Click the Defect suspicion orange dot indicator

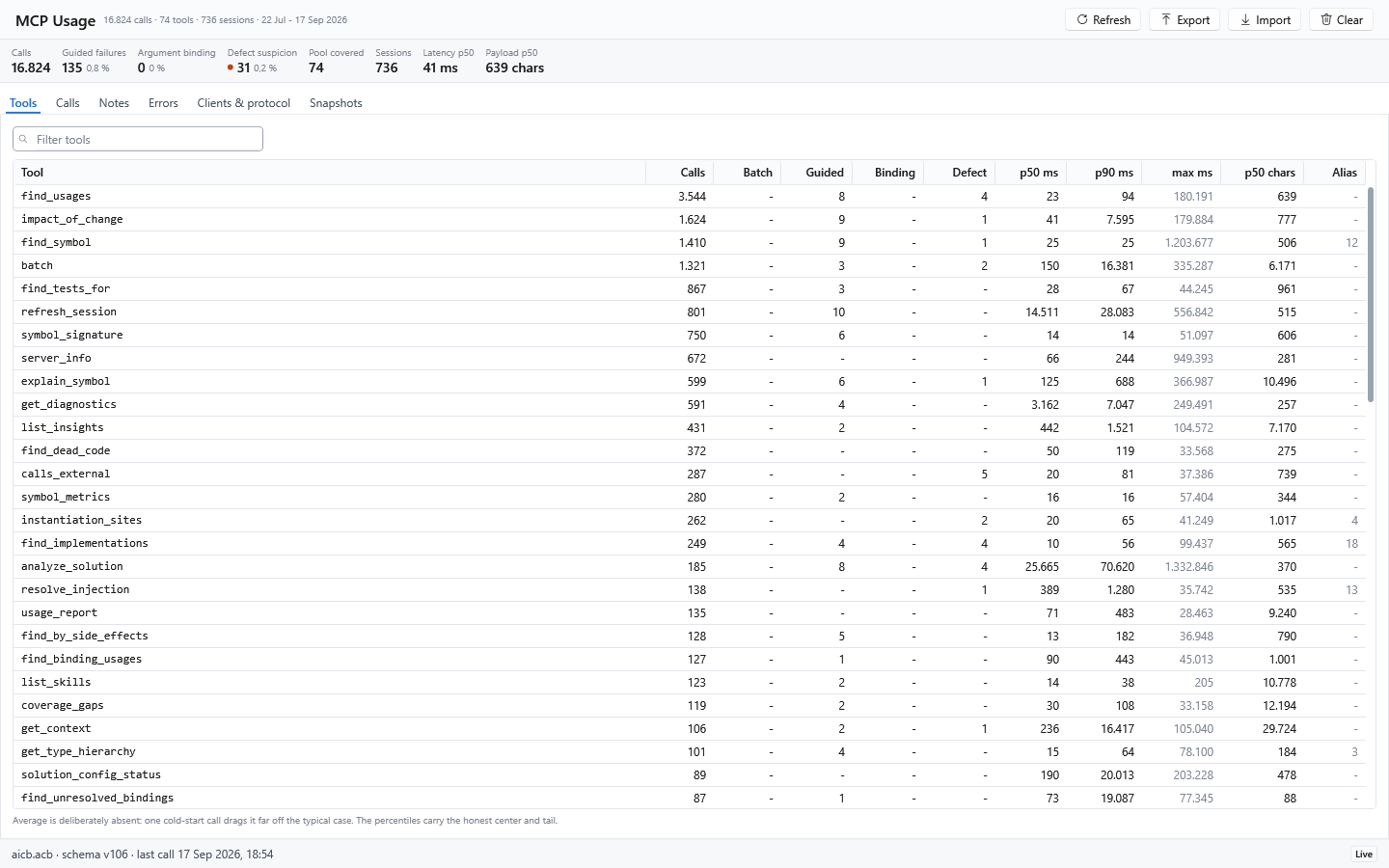click(x=231, y=68)
